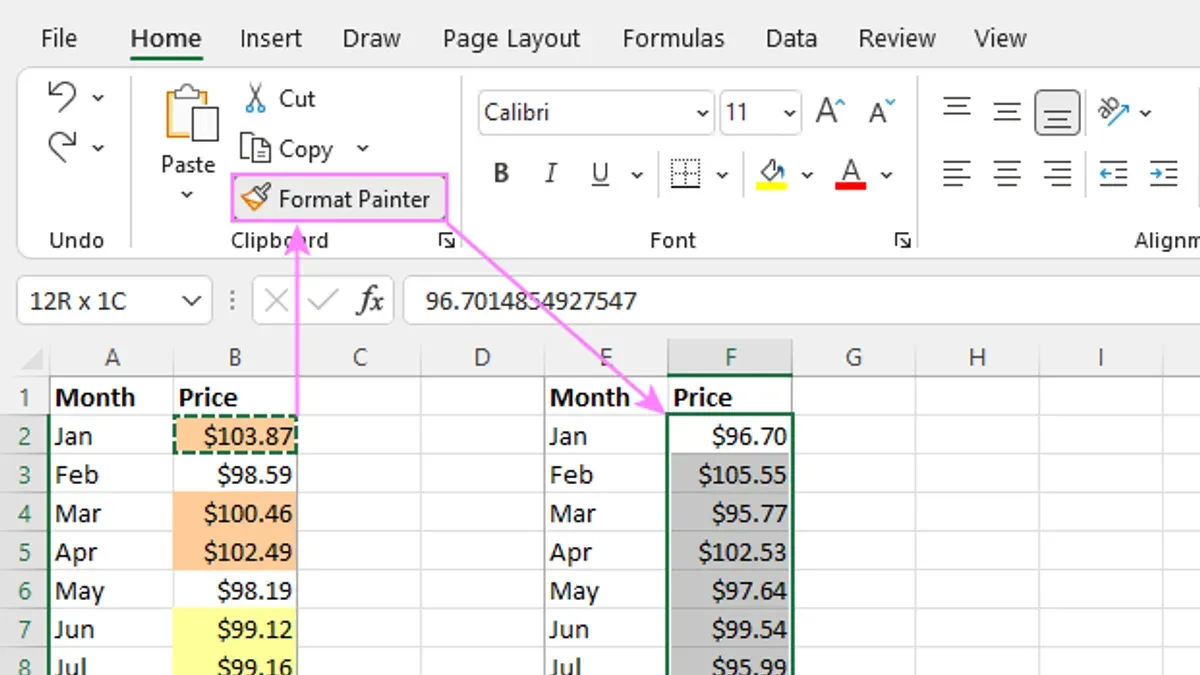Click the Align Left icon
Viewport: 1200px width, 675px height.
[x=957, y=174]
